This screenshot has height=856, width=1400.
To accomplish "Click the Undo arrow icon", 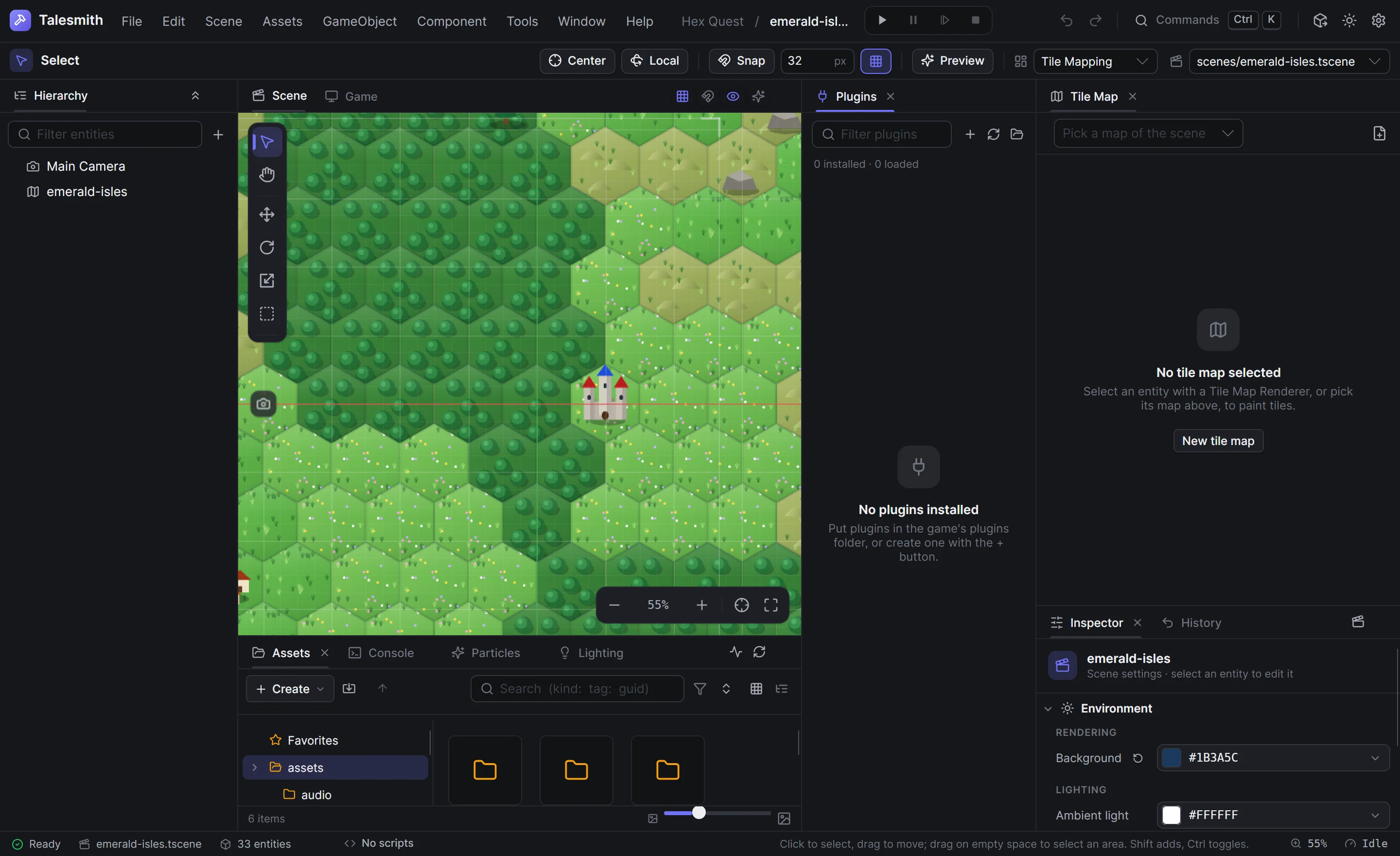I will click(1066, 21).
